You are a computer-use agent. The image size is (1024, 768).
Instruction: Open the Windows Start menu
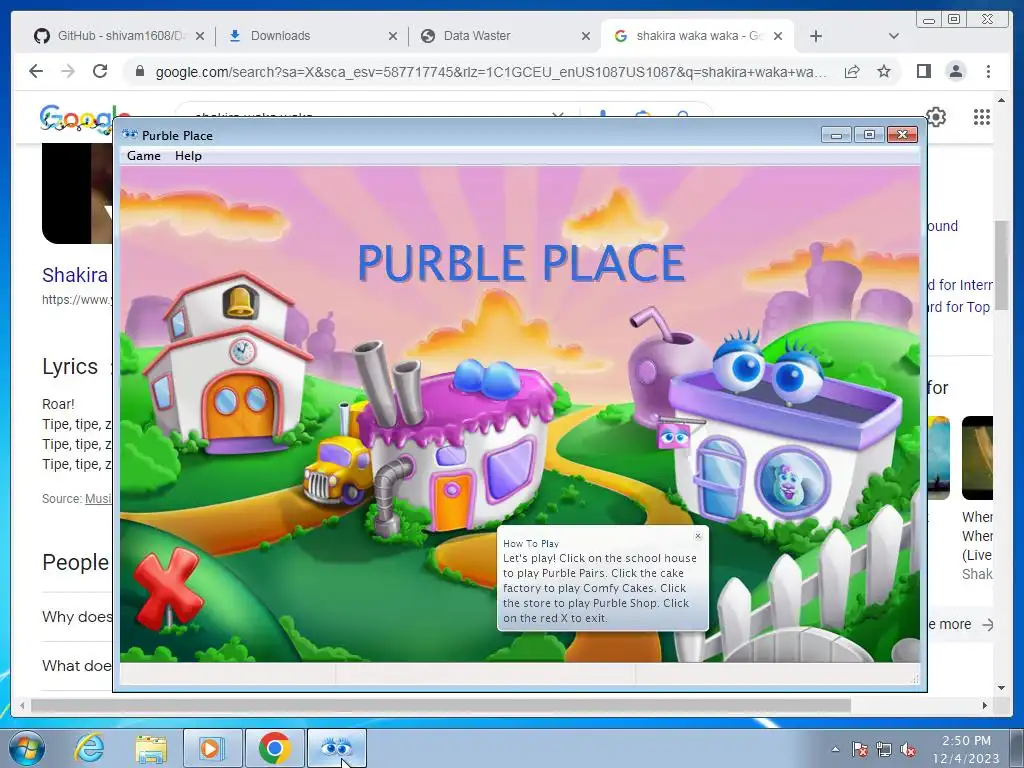[x=27, y=748]
